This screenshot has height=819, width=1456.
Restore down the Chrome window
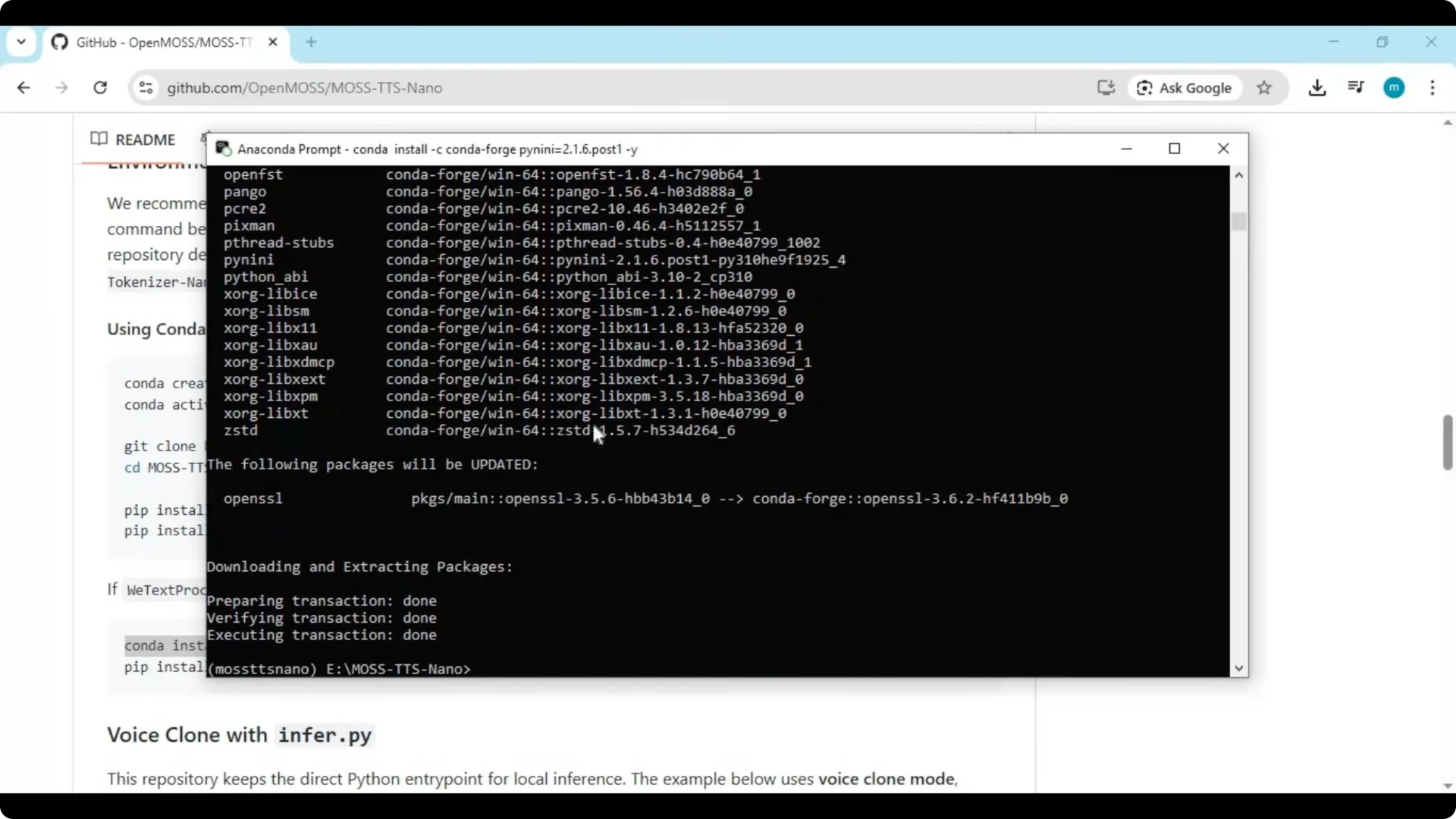click(1382, 42)
